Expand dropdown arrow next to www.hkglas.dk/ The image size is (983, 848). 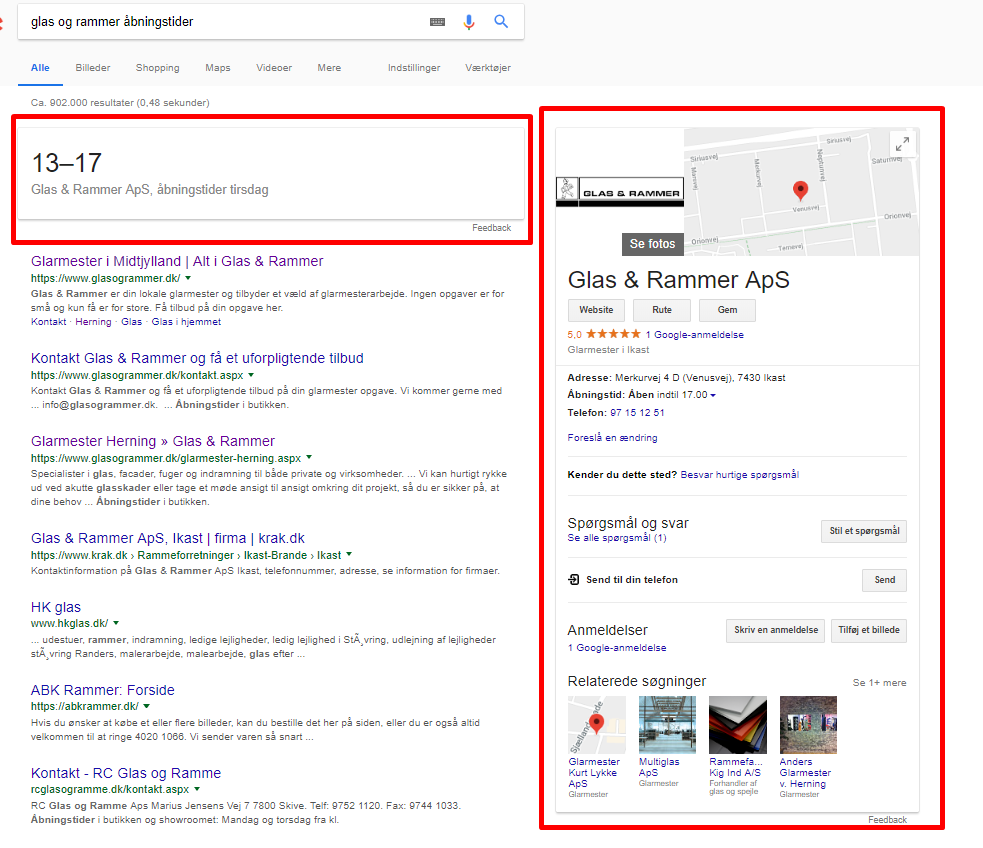pyautogui.click(x=116, y=623)
